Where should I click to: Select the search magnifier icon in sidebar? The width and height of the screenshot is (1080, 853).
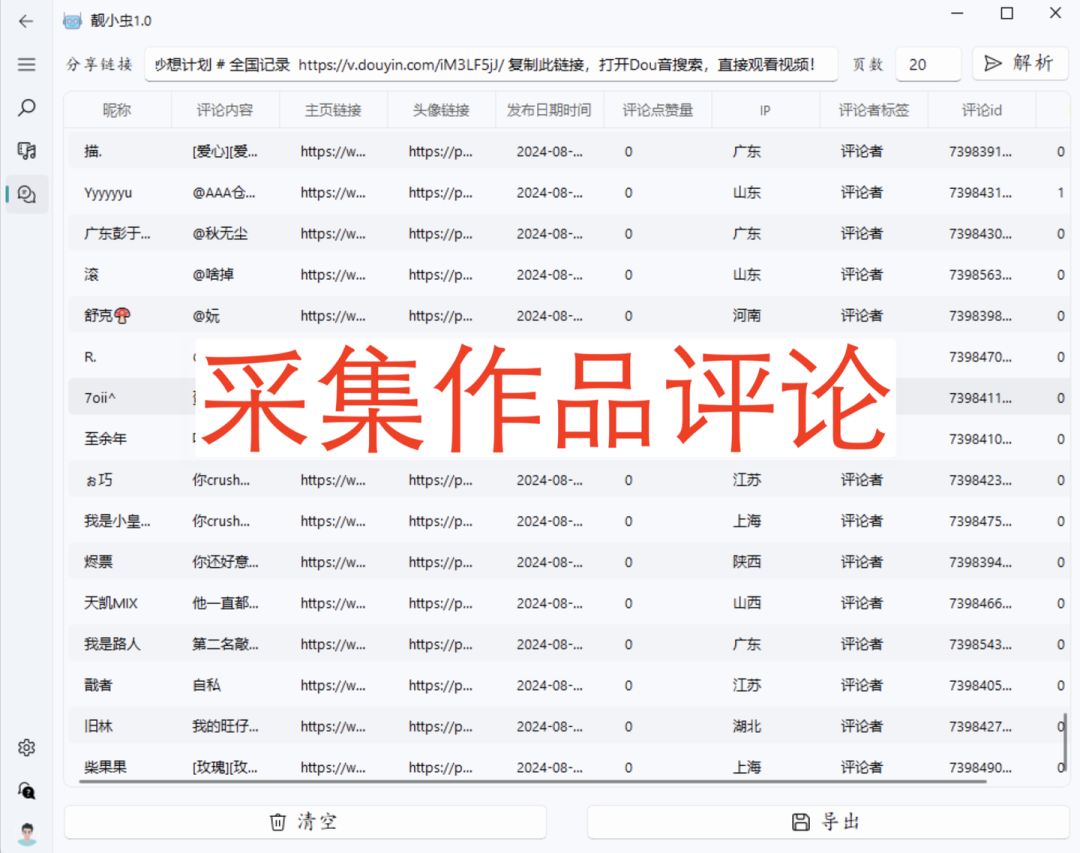[26, 108]
